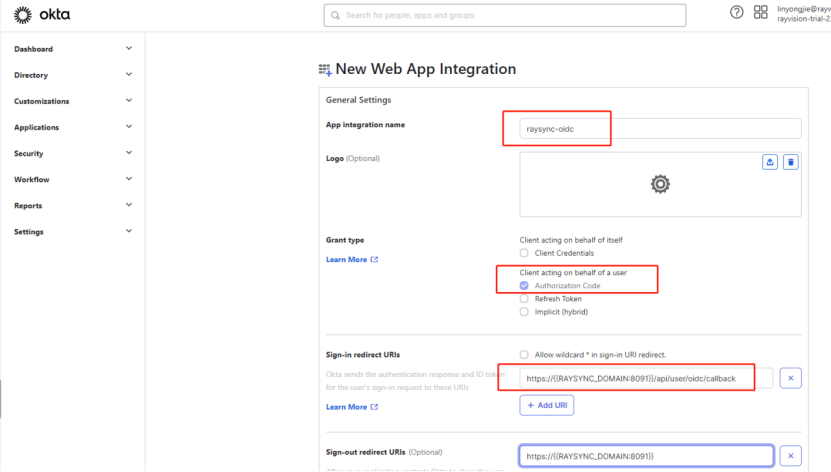Viewport: 831px width, 472px height.
Task: Click the logo upload icon button
Action: click(x=770, y=162)
